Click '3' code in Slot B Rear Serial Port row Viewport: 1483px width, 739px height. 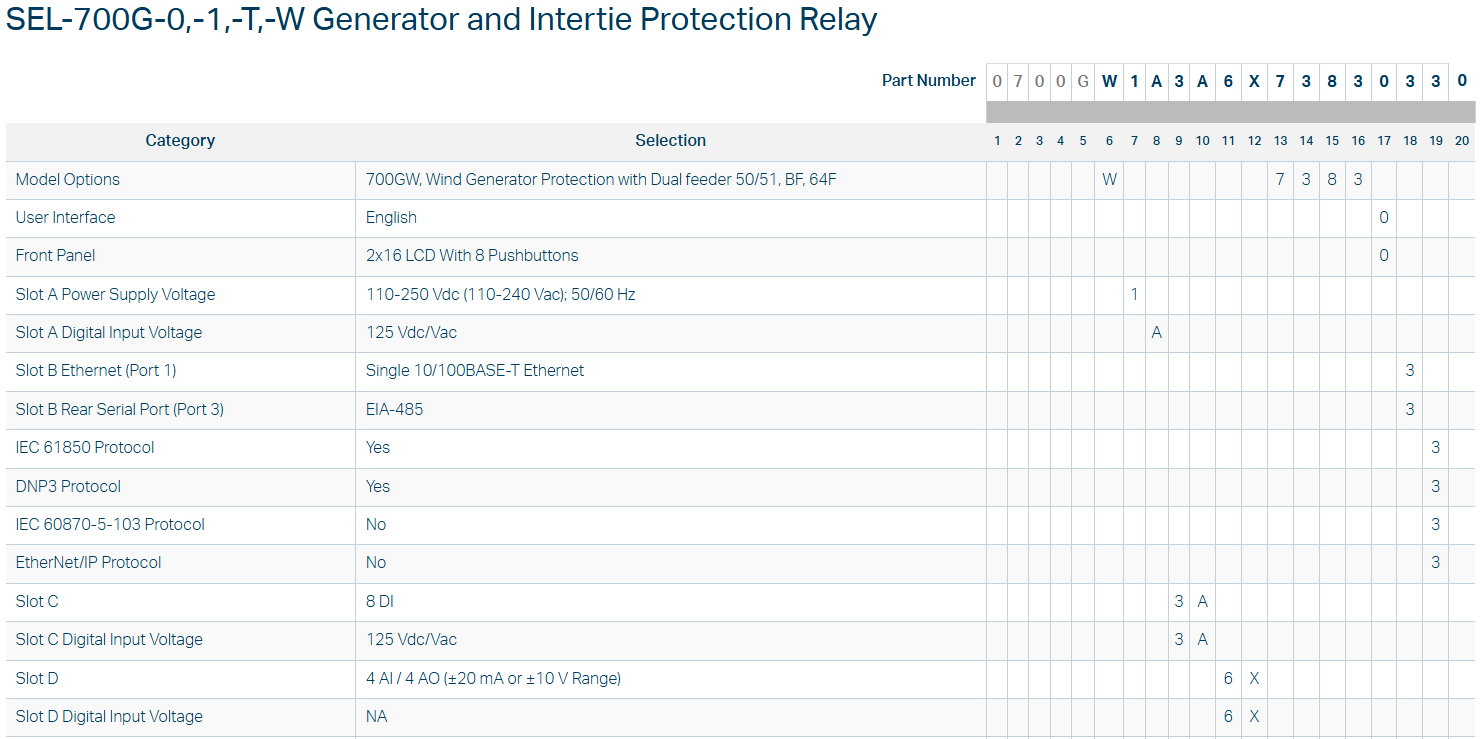point(1410,410)
